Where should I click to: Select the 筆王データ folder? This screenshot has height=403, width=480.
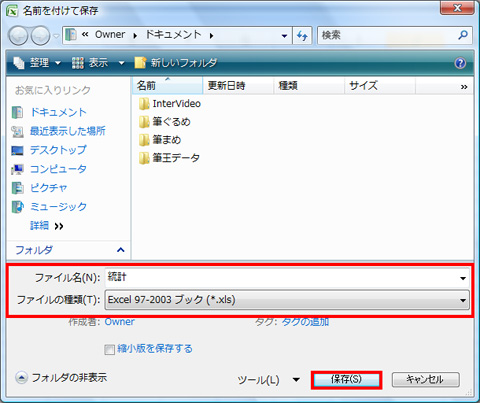coord(170,158)
